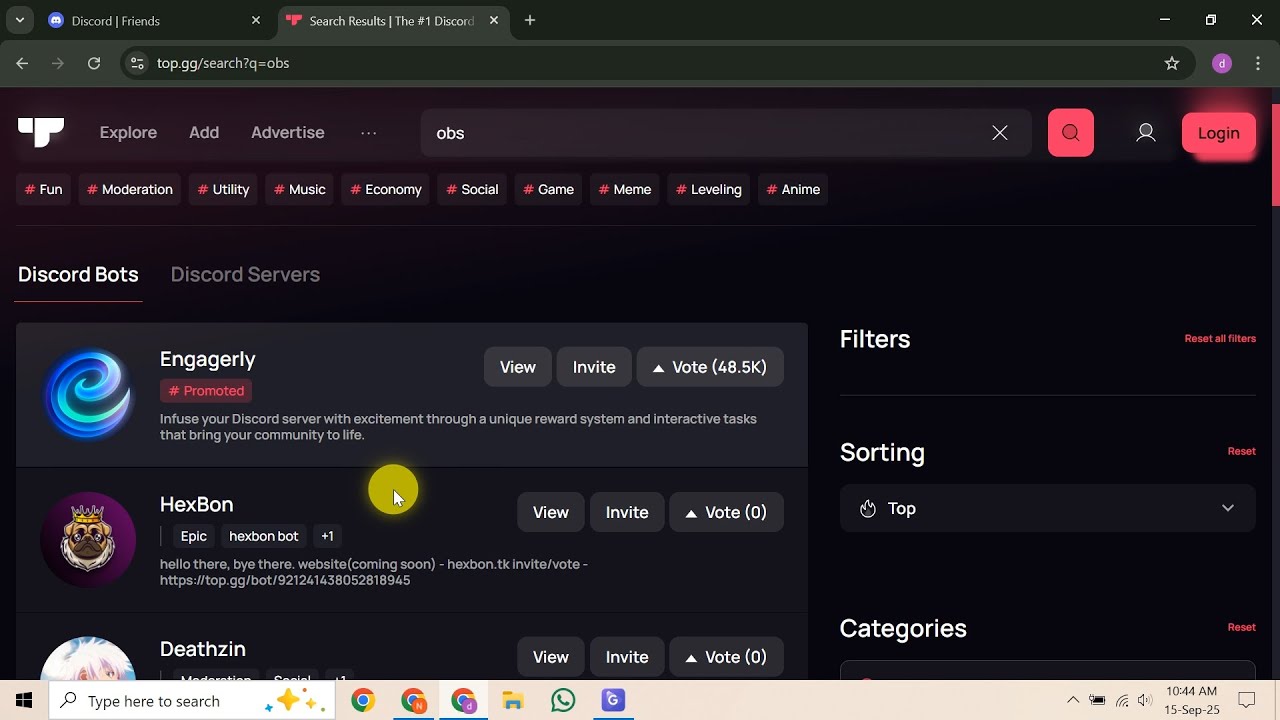Click the pink search magnifier button
The width and height of the screenshot is (1280, 720).
point(1071,133)
